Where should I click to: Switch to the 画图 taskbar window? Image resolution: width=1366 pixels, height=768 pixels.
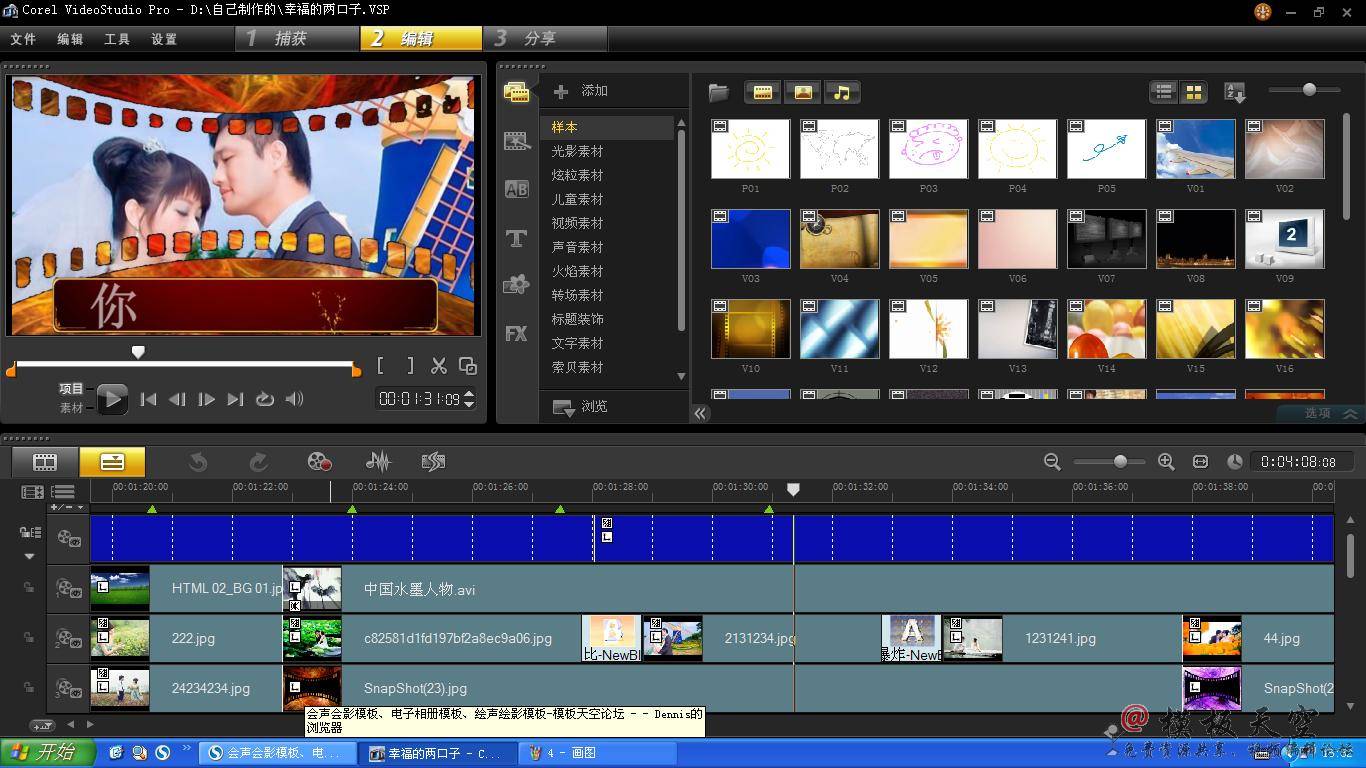597,753
